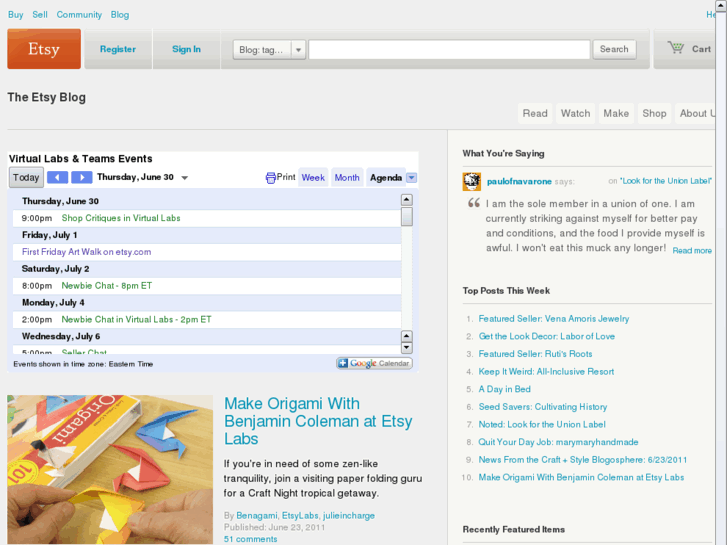Viewport: 727px width, 545px height.
Task: Click the agenda scroll down arrow
Action: pyautogui.click(x=407, y=347)
